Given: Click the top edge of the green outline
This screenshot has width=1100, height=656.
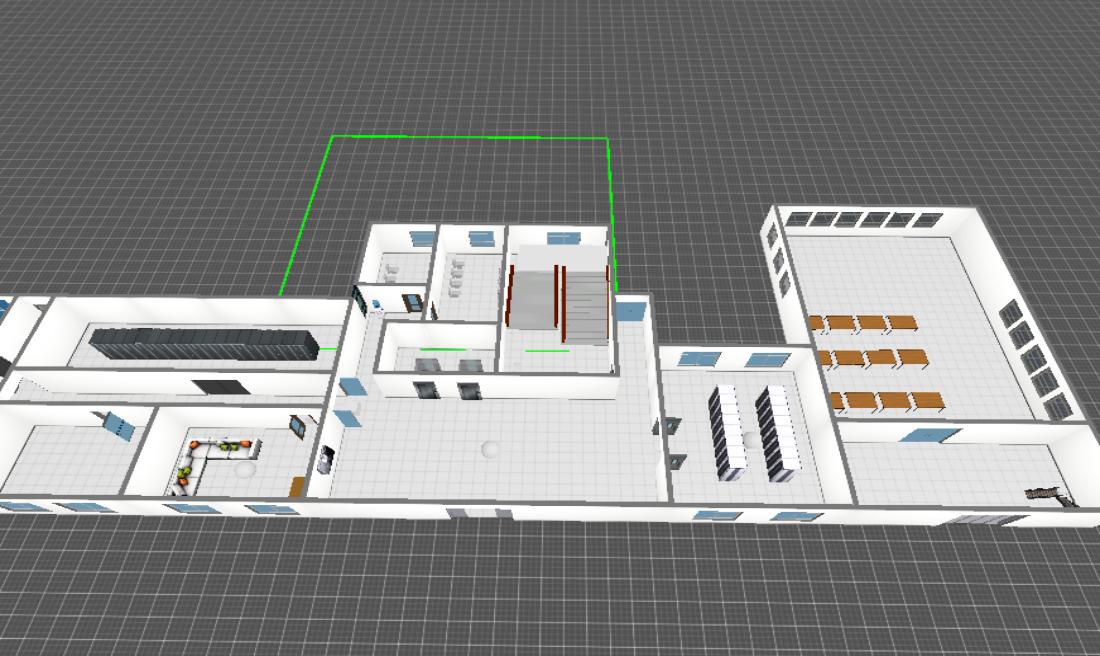Looking at the screenshot, I should [x=470, y=137].
